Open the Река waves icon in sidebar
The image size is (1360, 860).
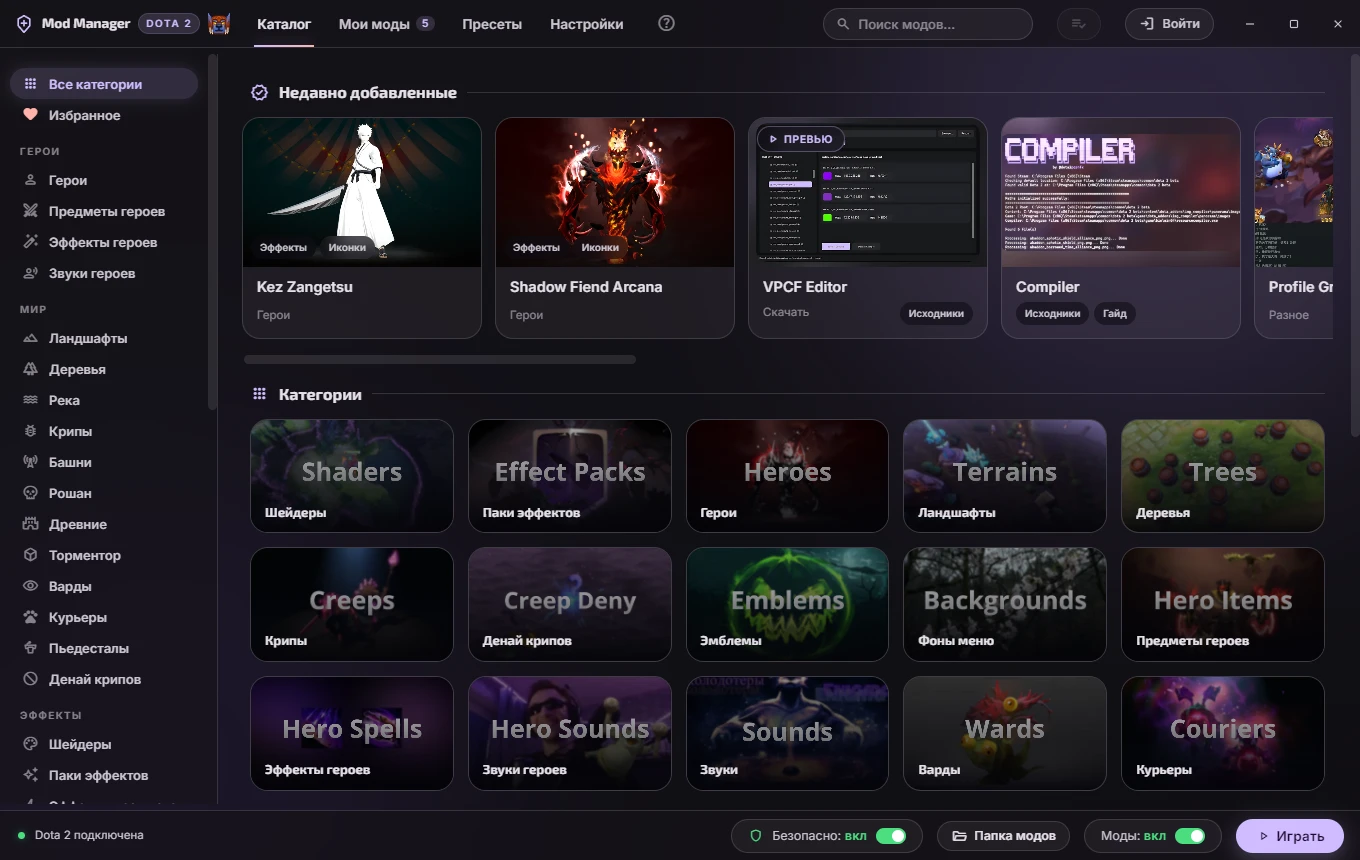tap(30, 400)
